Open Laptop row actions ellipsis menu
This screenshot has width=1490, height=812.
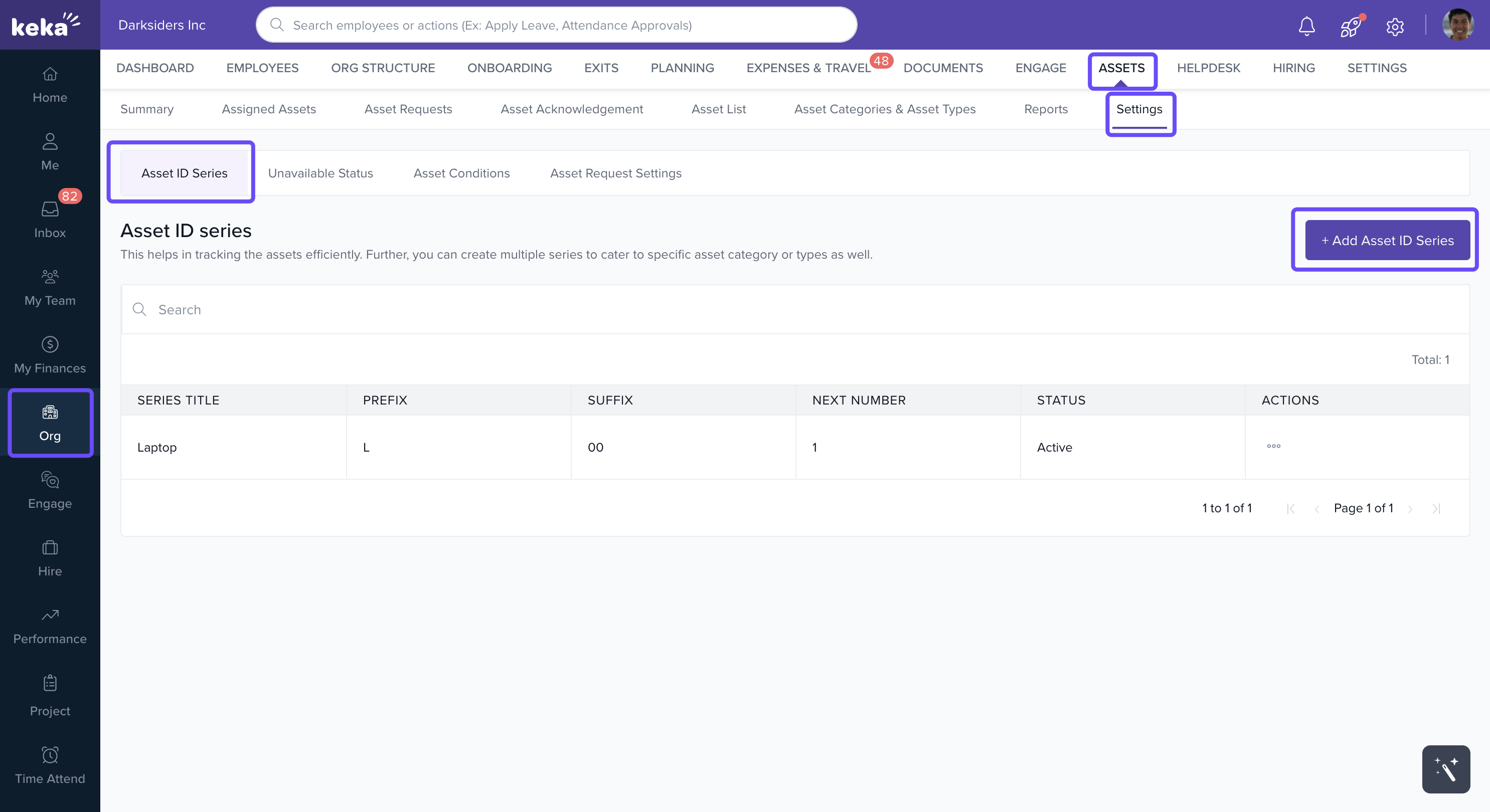(1273, 446)
